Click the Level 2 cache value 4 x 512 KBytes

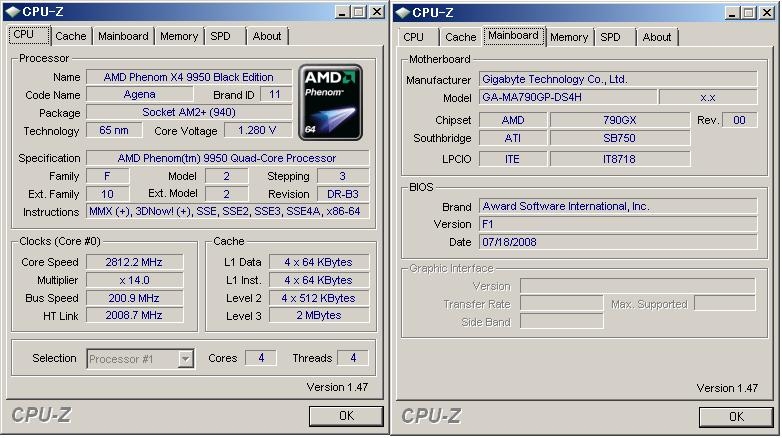pos(319,298)
